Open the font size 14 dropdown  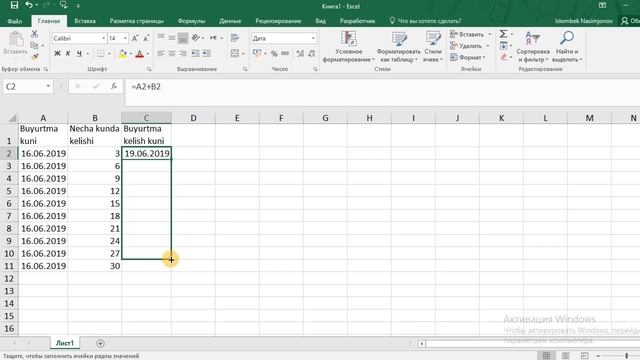tap(125, 38)
